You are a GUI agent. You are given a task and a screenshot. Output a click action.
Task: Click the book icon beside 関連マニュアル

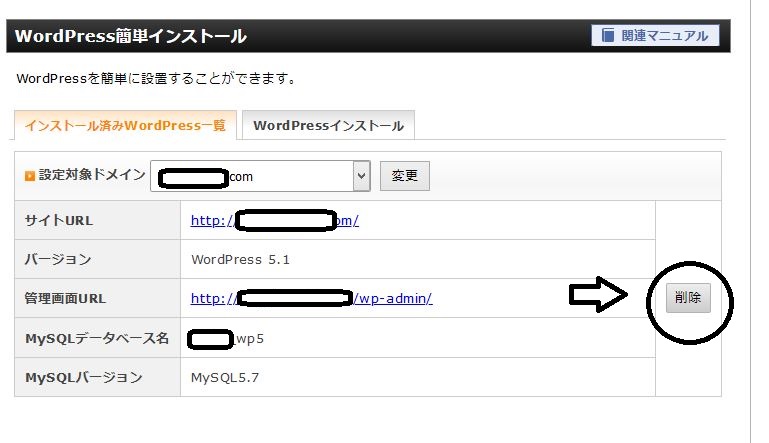point(607,36)
